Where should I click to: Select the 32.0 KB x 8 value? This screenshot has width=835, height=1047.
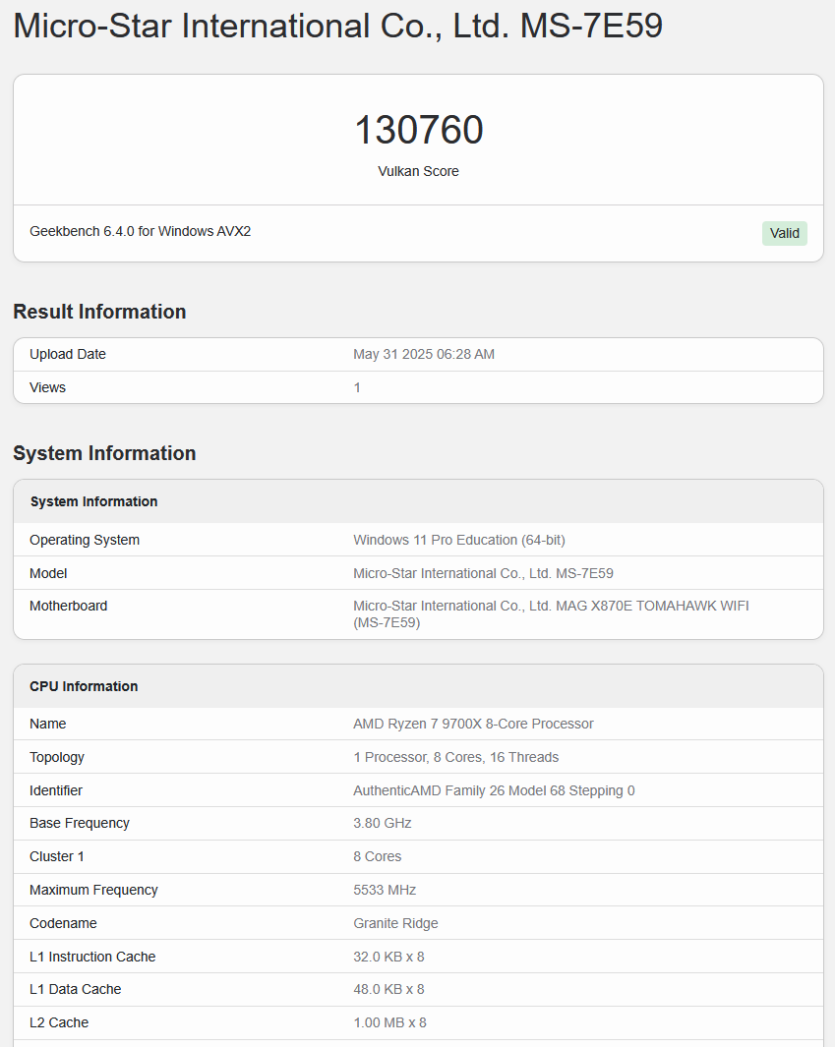tap(388, 956)
